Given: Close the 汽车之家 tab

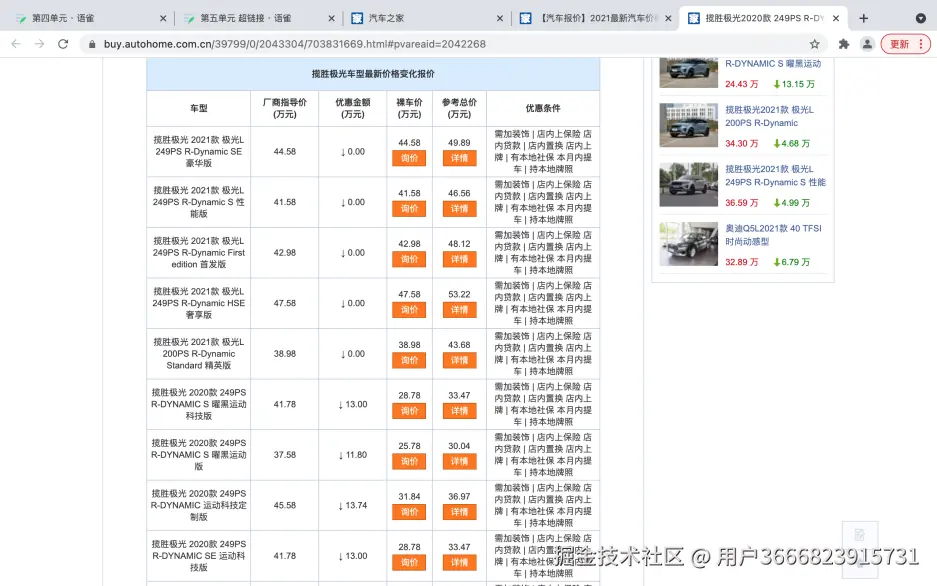Looking at the screenshot, I should tap(500, 19).
